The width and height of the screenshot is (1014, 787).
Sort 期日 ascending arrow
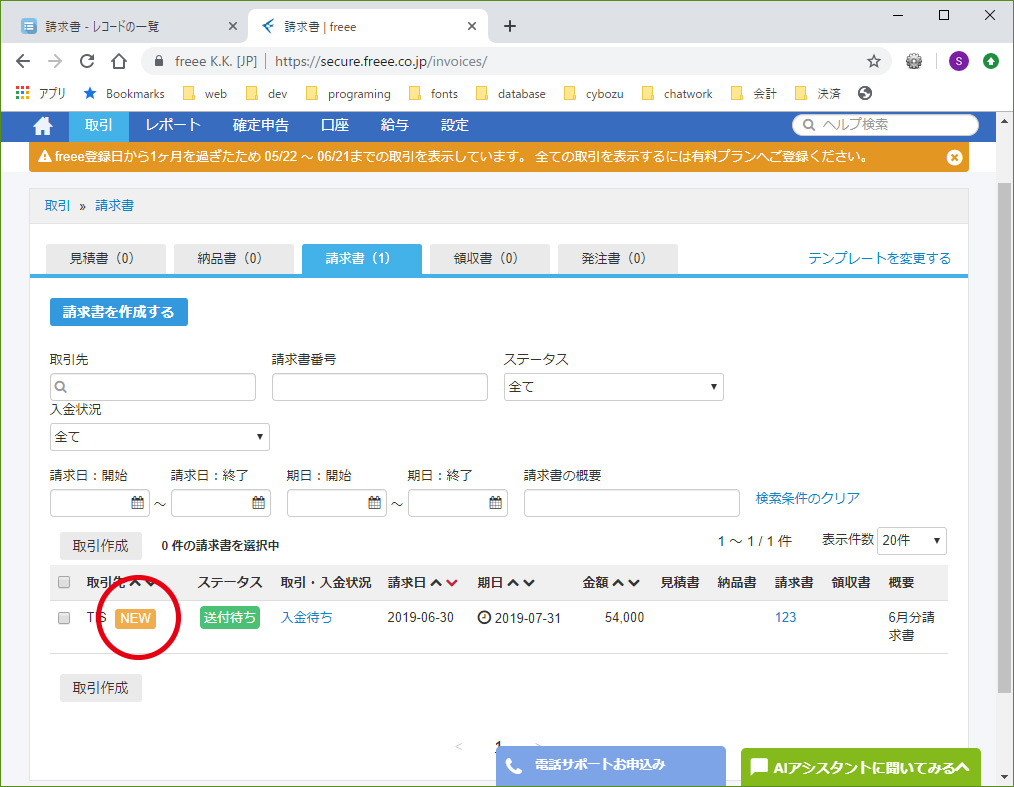coord(513,583)
